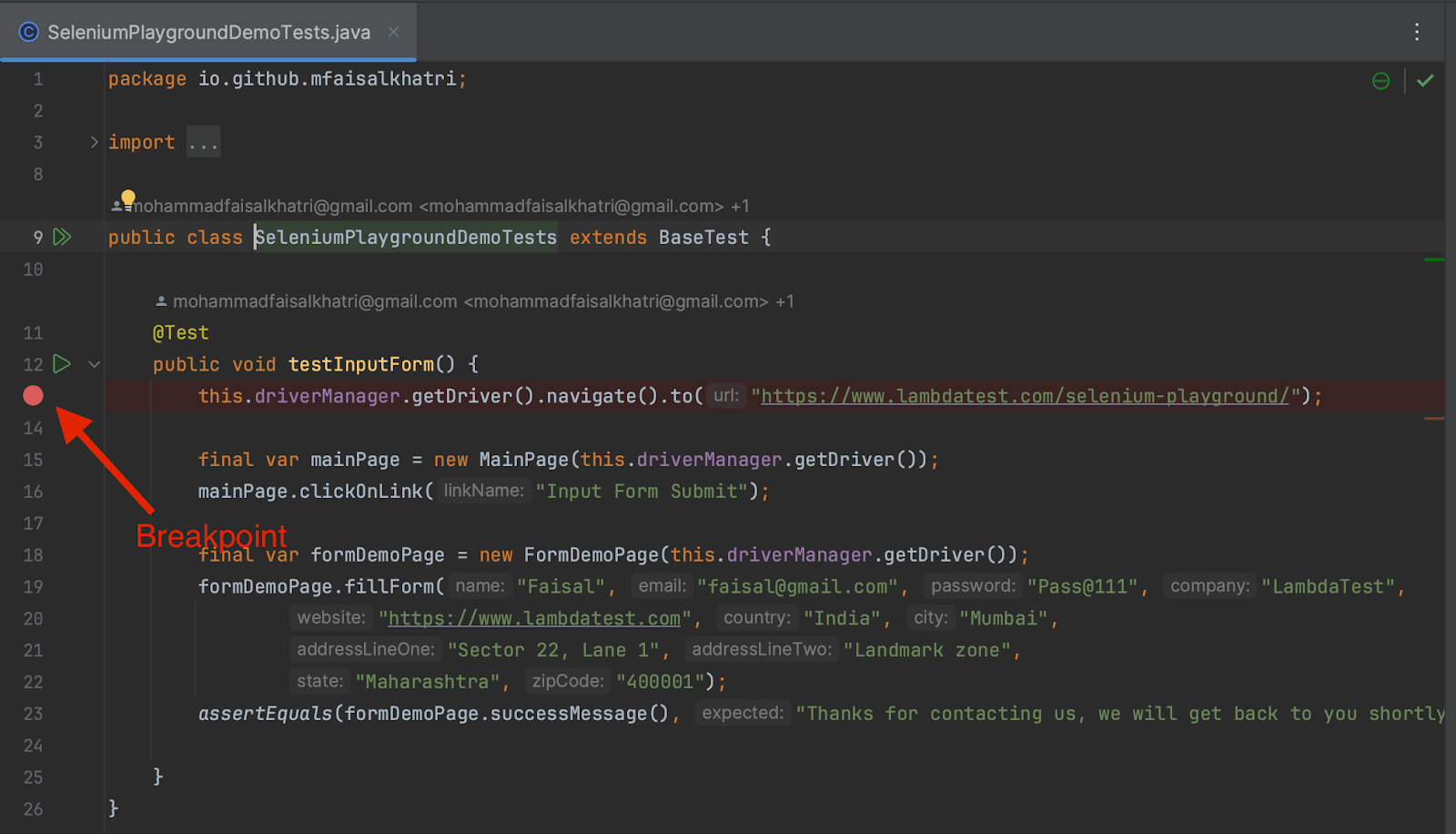
Task: Click the green inspections checkmark indicator
Action: [x=1424, y=80]
